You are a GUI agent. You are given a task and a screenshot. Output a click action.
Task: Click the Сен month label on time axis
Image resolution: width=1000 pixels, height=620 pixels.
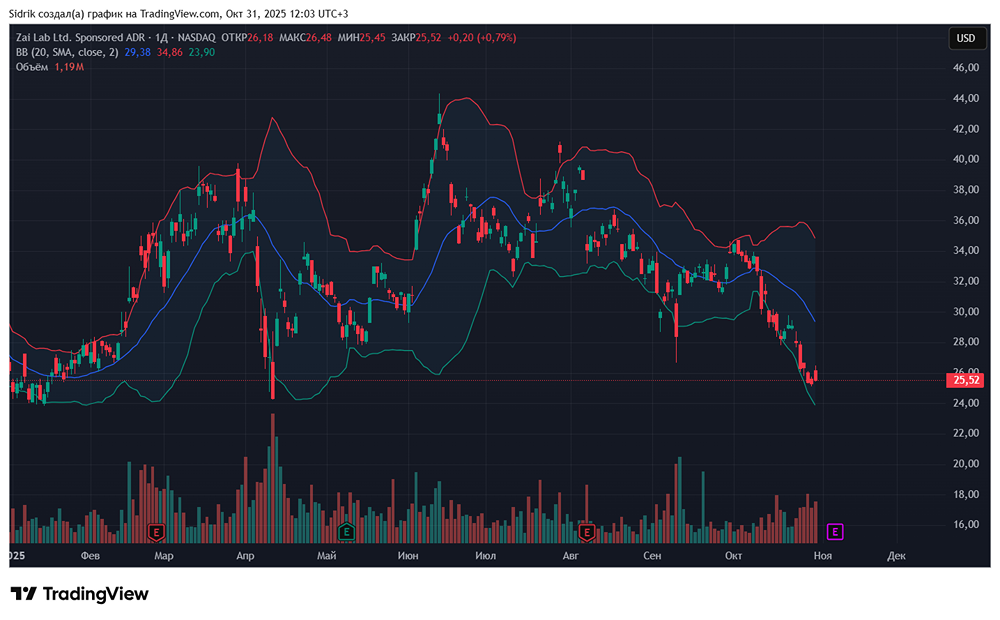[x=652, y=556]
